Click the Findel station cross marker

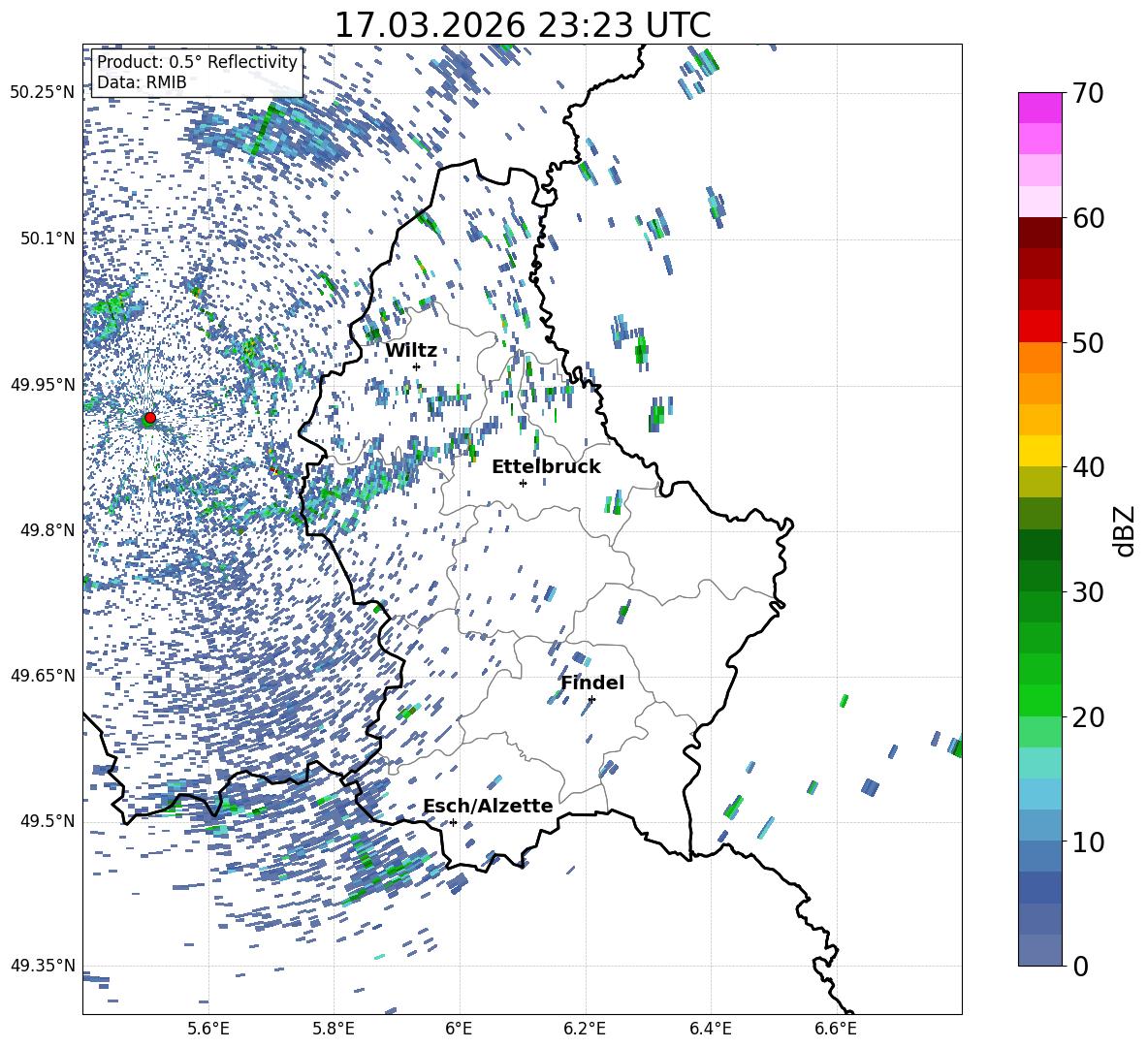coord(591,699)
